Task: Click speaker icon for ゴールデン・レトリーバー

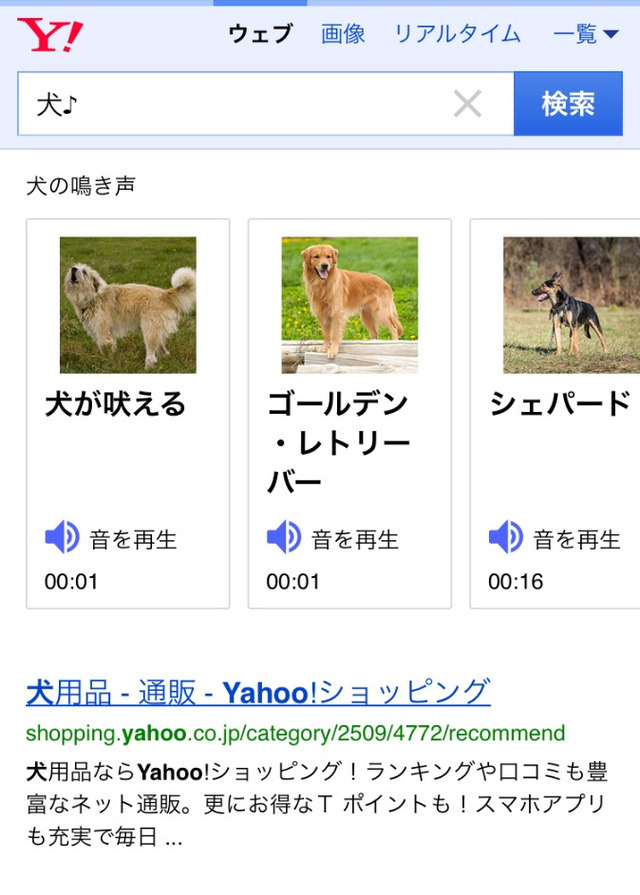Action: pyautogui.click(x=284, y=538)
